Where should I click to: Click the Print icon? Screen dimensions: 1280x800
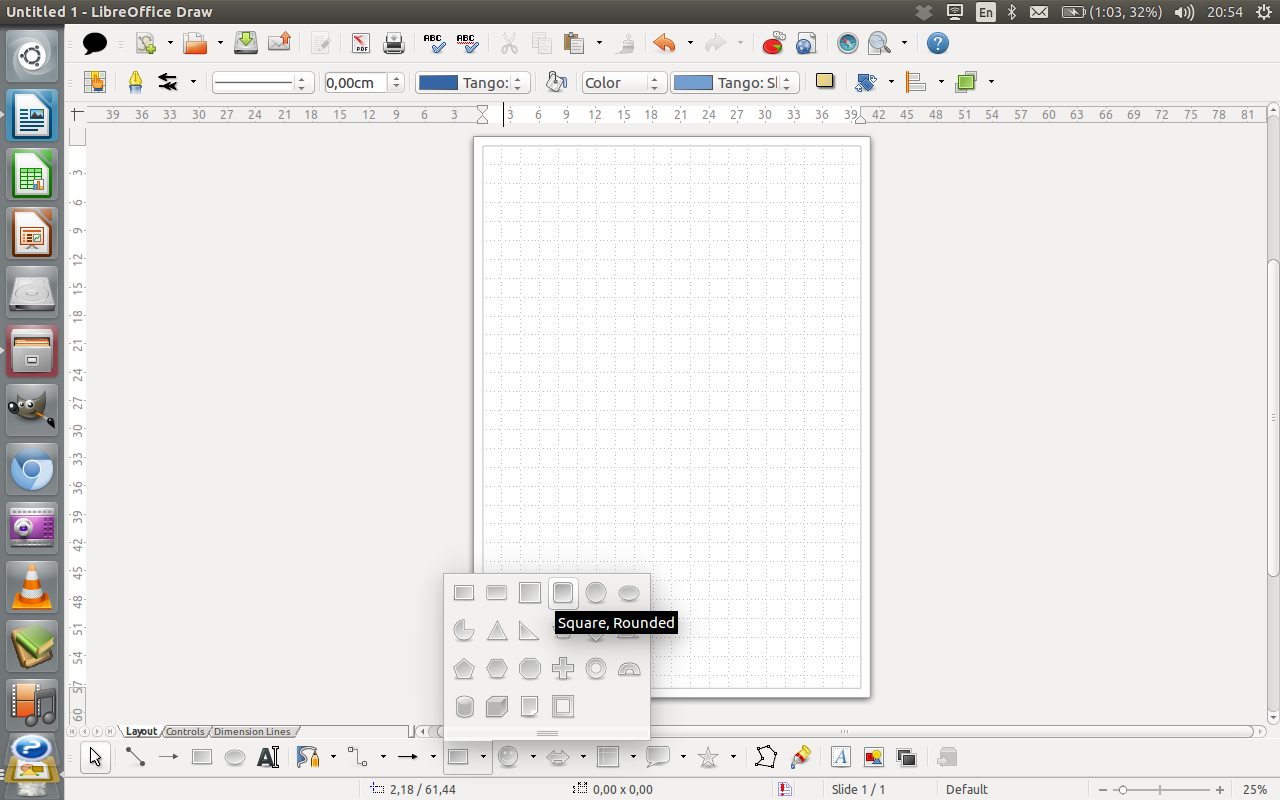point(394,43)
